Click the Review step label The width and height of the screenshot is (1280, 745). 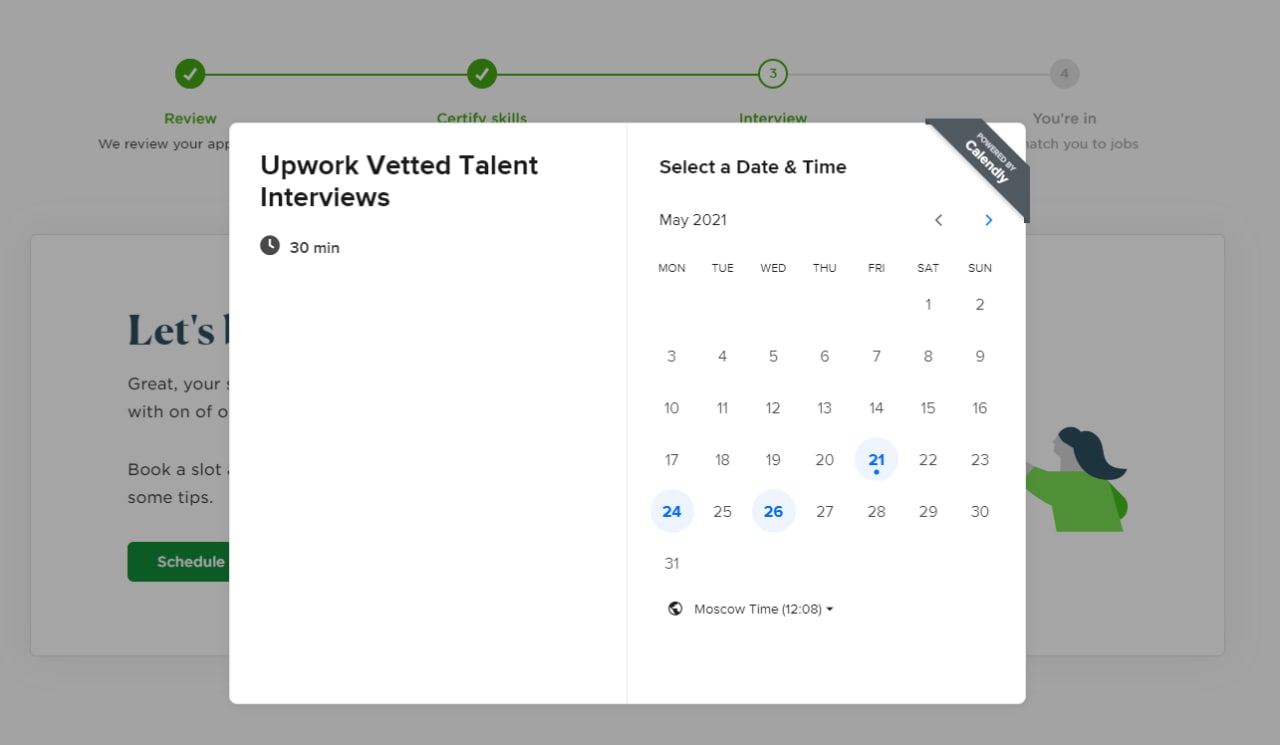(190, 118)
